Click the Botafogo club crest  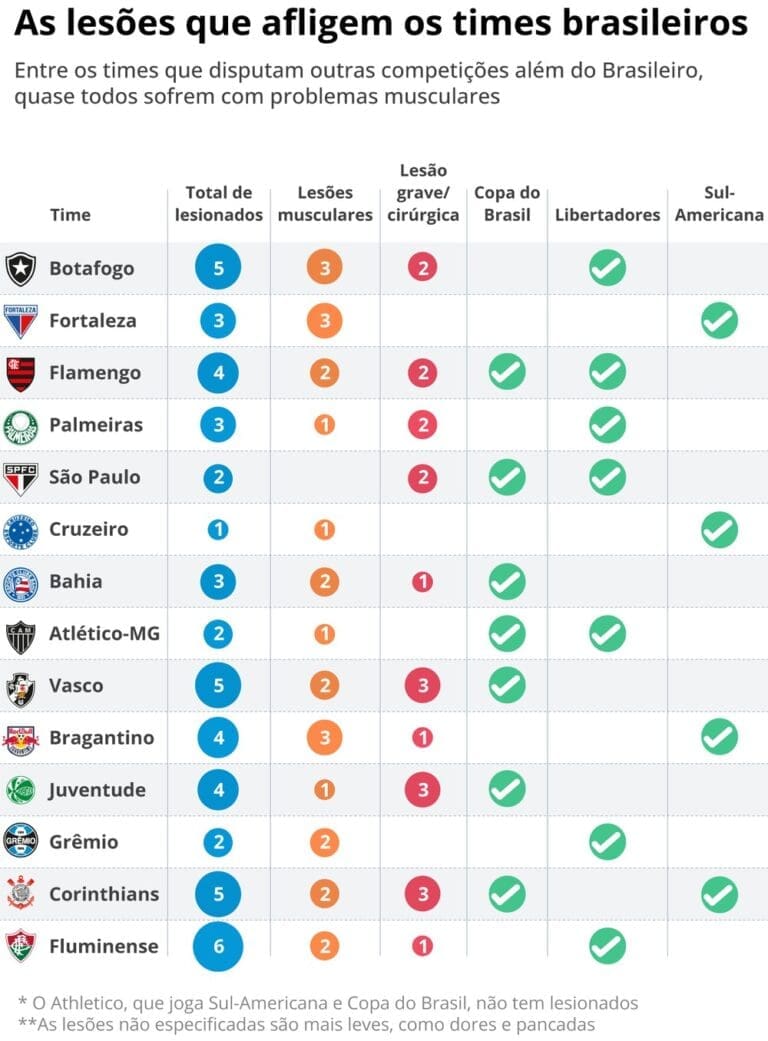click(20, 269)
